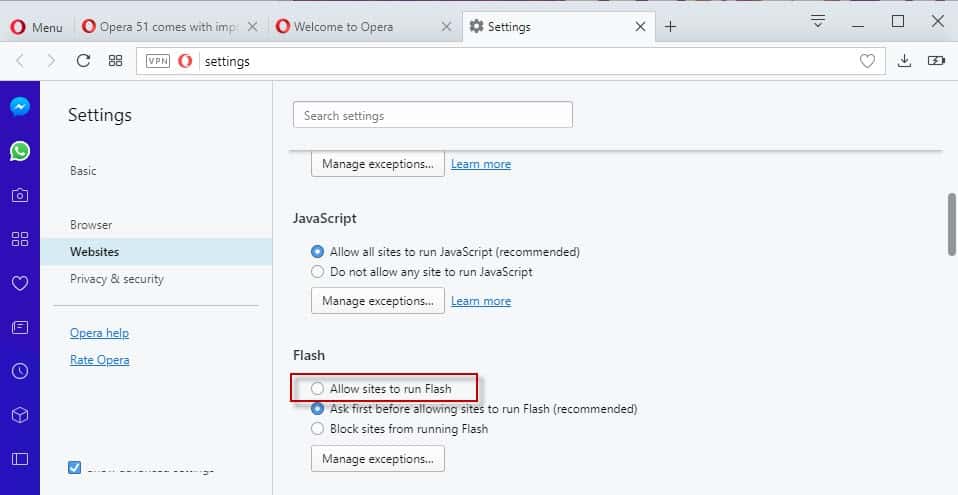Reload the settings page
Screen dimensions: 958x495
point(83,60)
